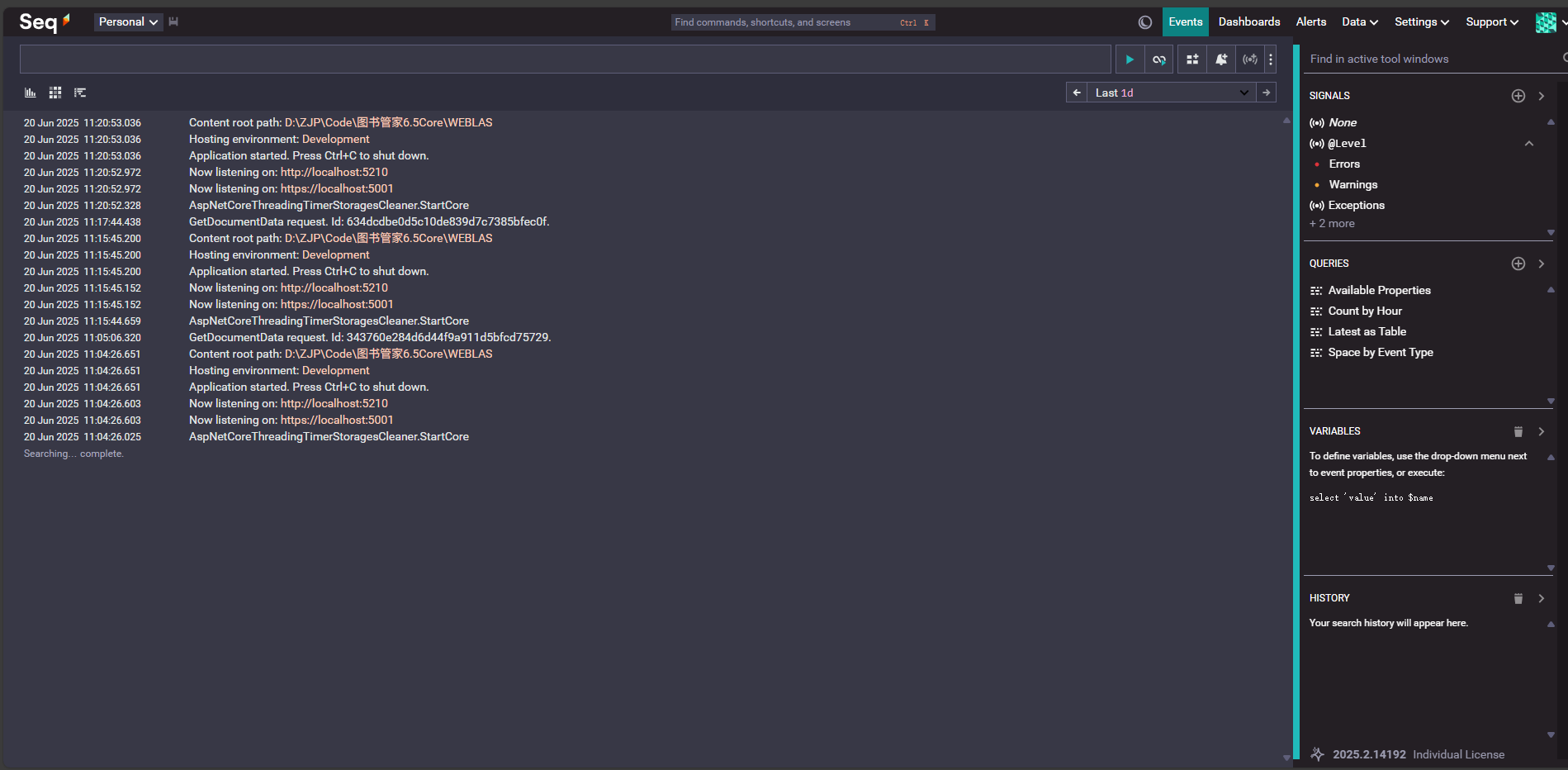This screenshot has width=1568, height=770.
Task: Create an alert with the bell icon
Action: tap(1221, 59)
